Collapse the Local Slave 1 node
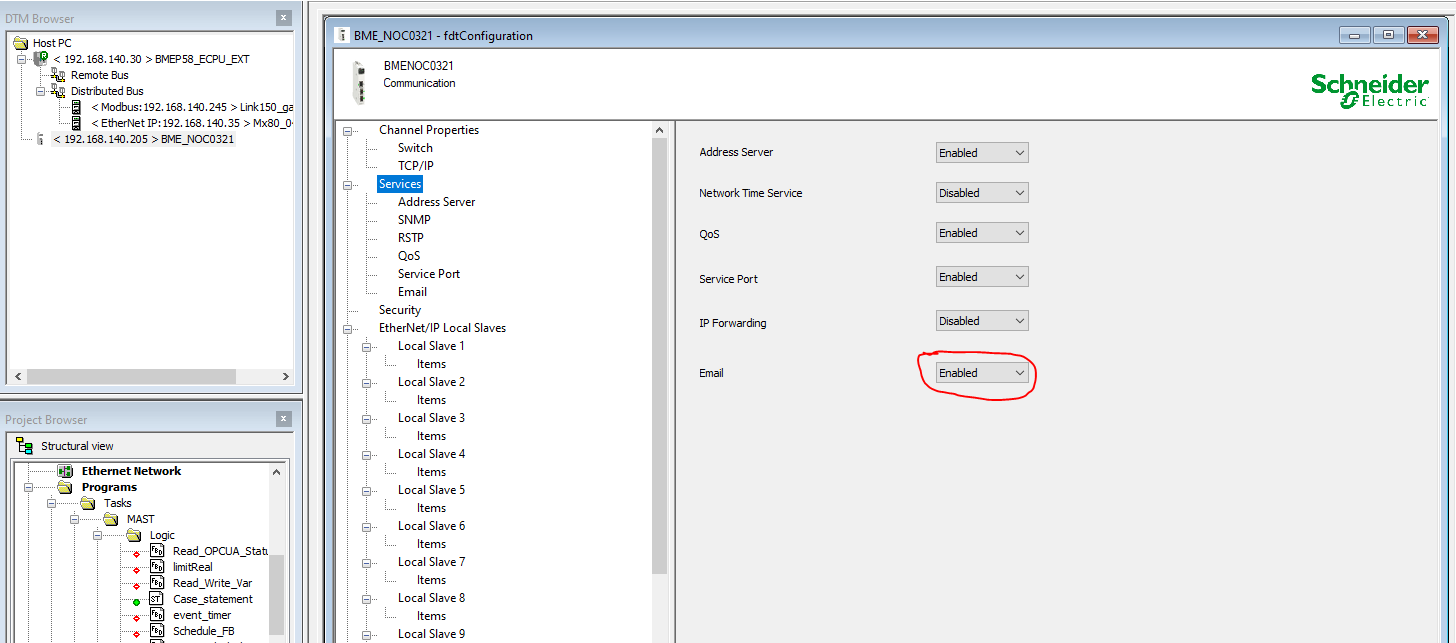The width and height of the screenshot is (1456, 643). pyautogui.click(x=367, y=347)
